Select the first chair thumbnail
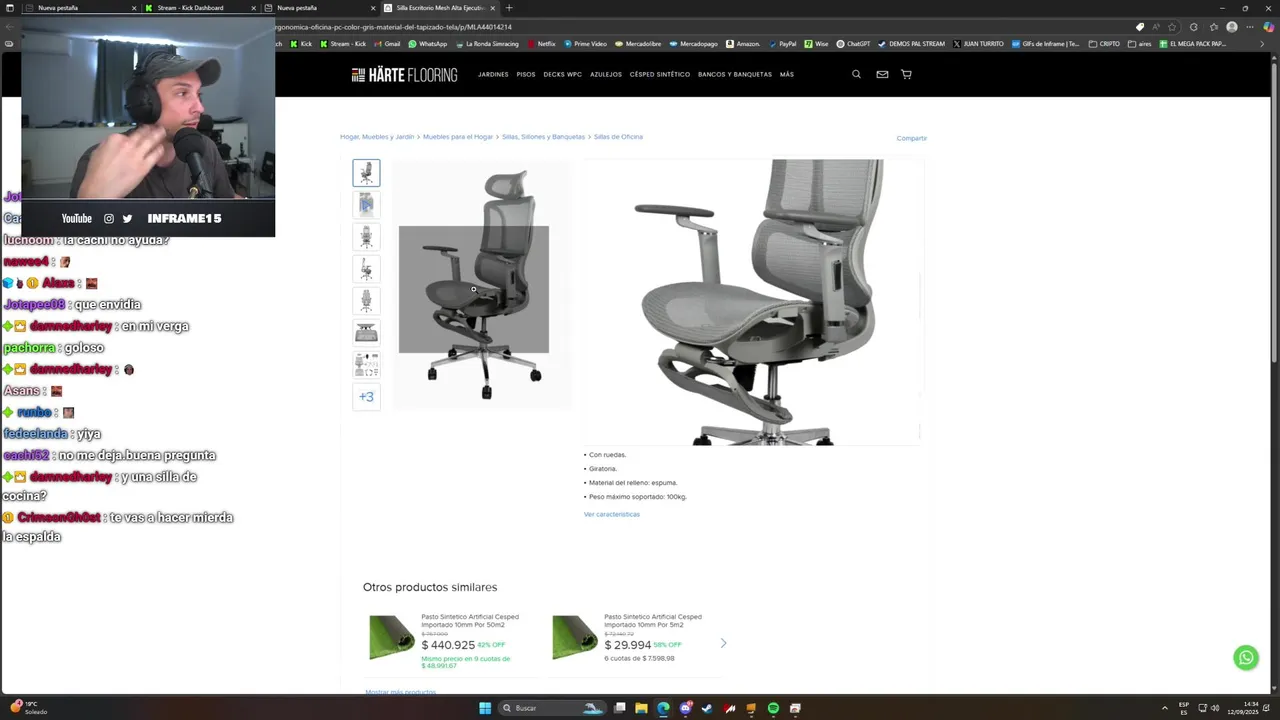This screenshot has width=1280, height=720. (366, 173)
